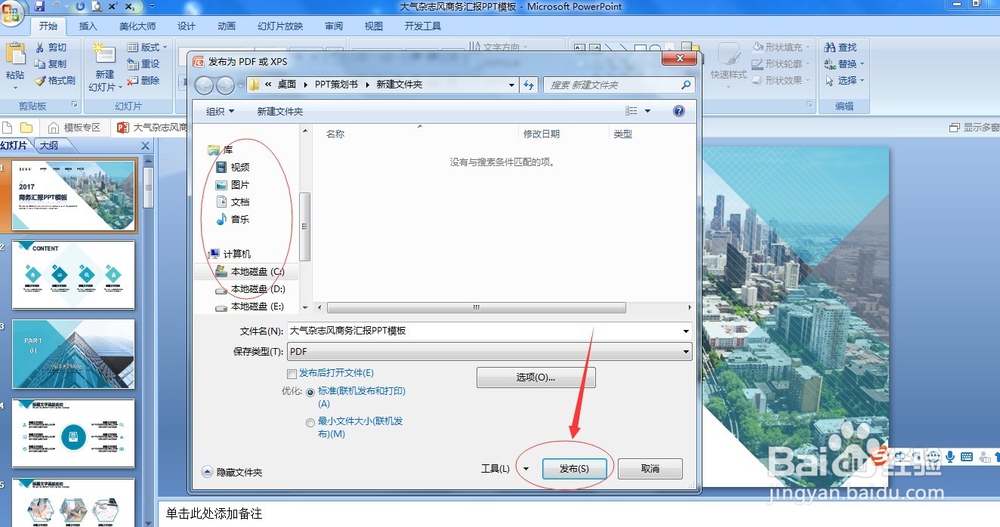Click the search magnifier icon in dialog
Screen dimensions: 1000x527
[x=686, y=85]
